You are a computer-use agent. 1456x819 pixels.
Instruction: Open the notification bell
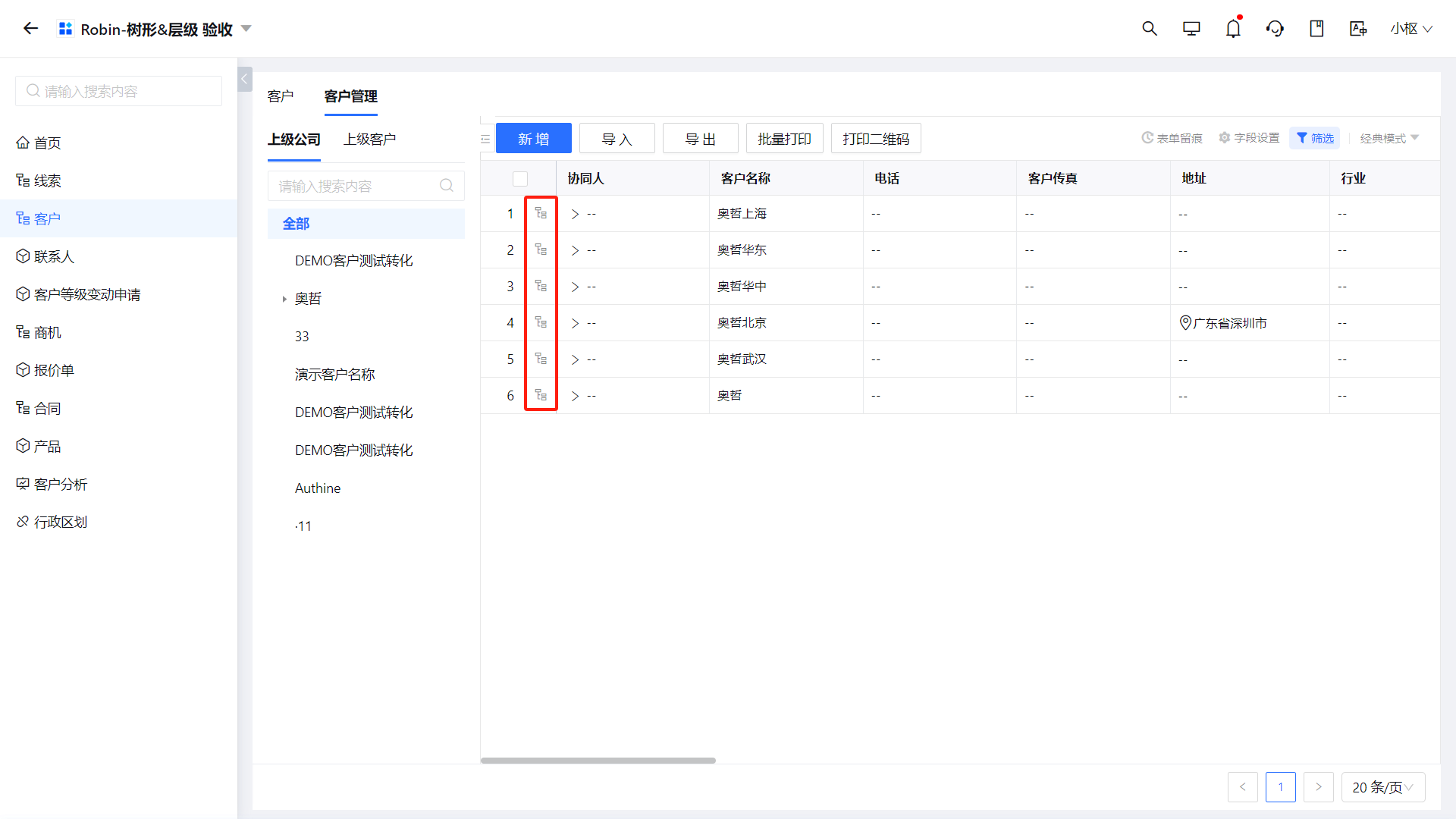tap(1233, 29)
